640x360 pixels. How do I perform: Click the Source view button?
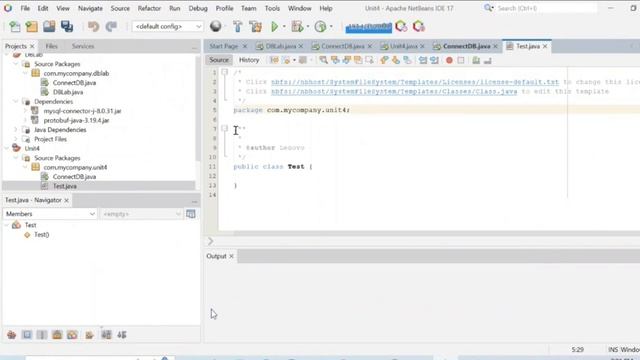coord(219,60)
